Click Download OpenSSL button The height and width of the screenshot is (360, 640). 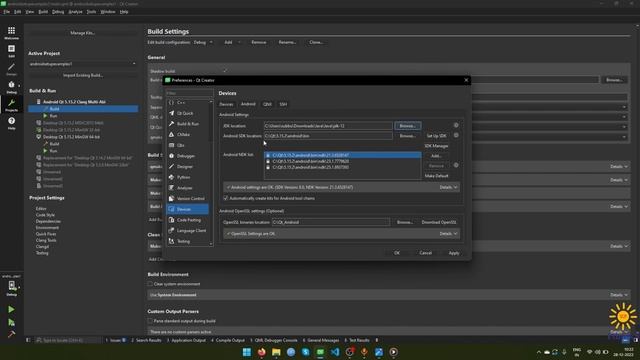click(x=439, y=222)
